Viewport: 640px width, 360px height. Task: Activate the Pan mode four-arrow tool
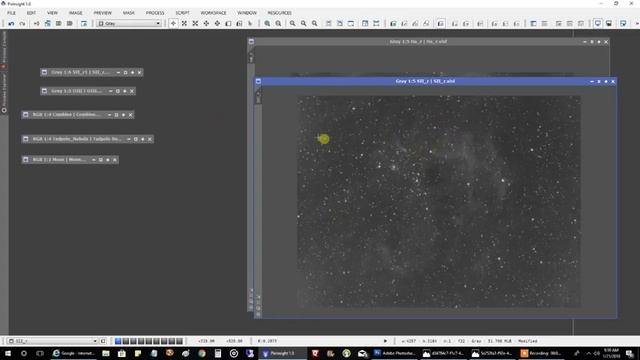(x=206, y=24)
